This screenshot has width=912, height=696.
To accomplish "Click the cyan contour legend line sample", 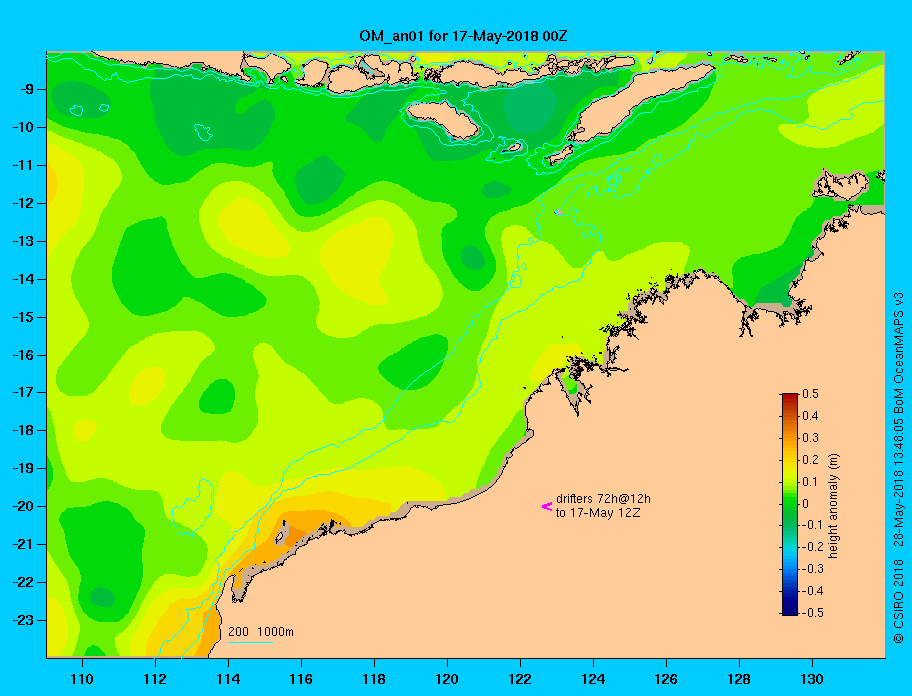I will coord(250,643).
